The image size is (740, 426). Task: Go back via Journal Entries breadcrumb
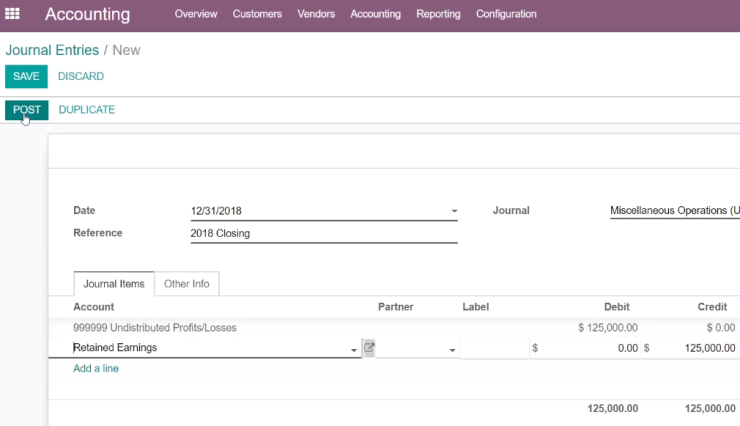[52, 50]
